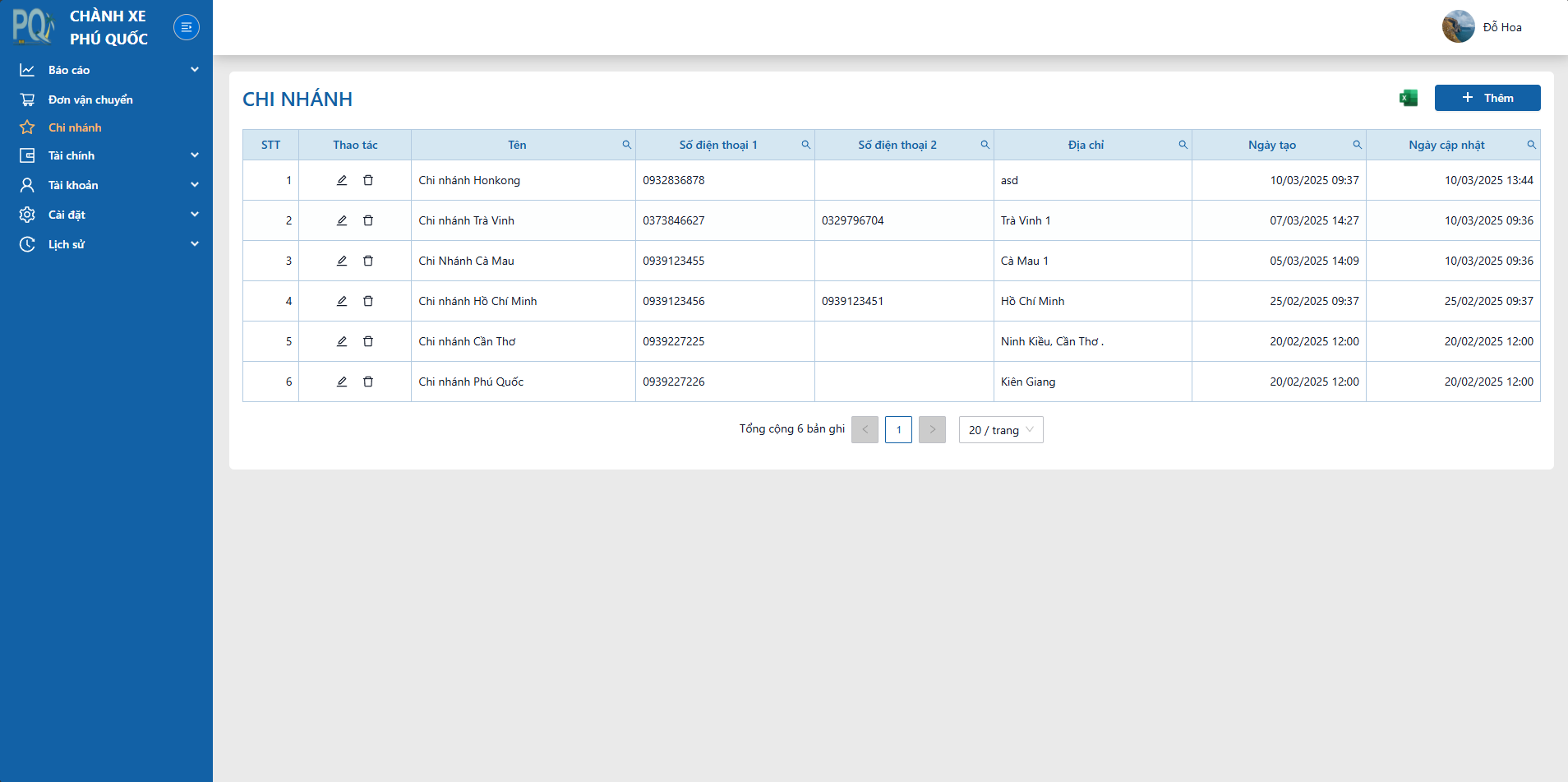
Task: Edit Chi nhánh Hồ Chí Minh row
Action: click(342, 301)
